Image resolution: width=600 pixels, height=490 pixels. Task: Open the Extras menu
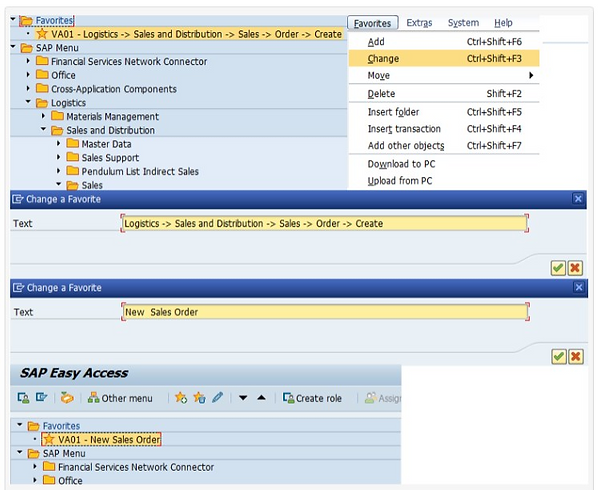coord(419,23)
